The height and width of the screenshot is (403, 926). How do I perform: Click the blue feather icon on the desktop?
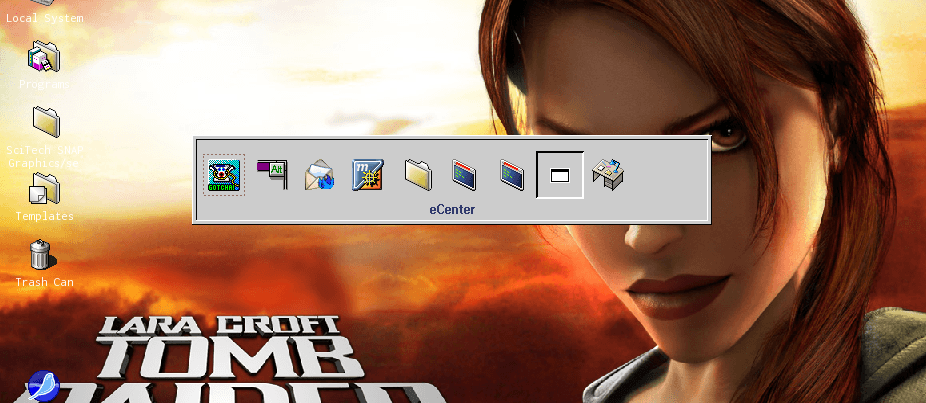pyautogui.click(x=41, y=387)
